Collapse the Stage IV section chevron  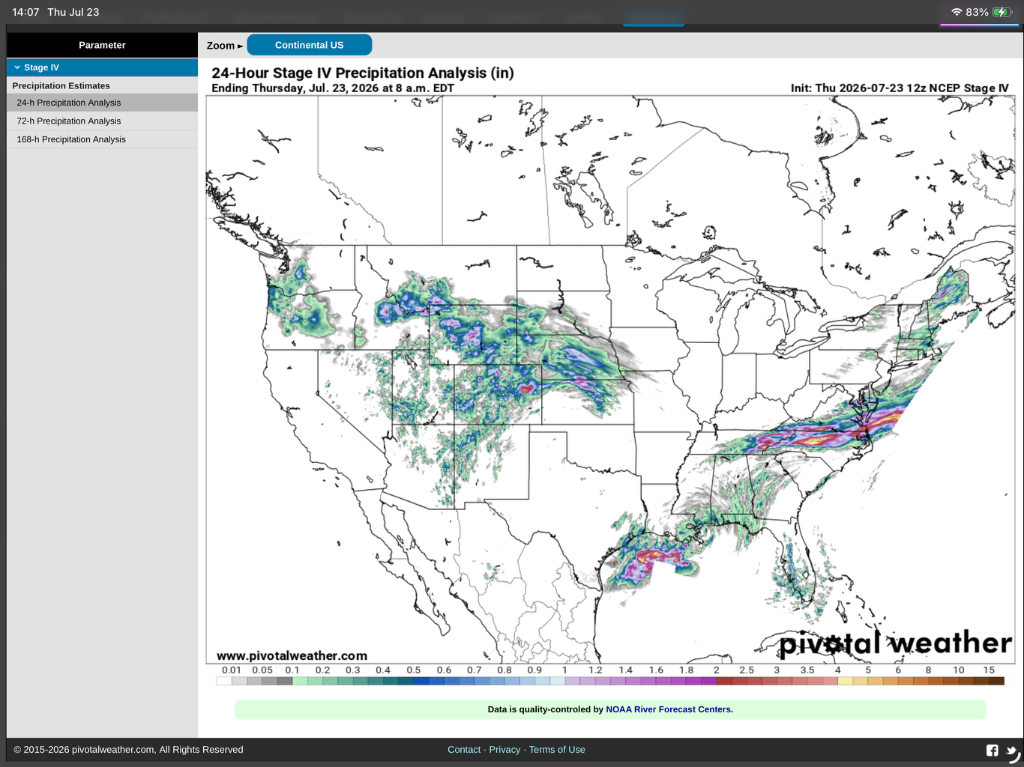[17, 67]
